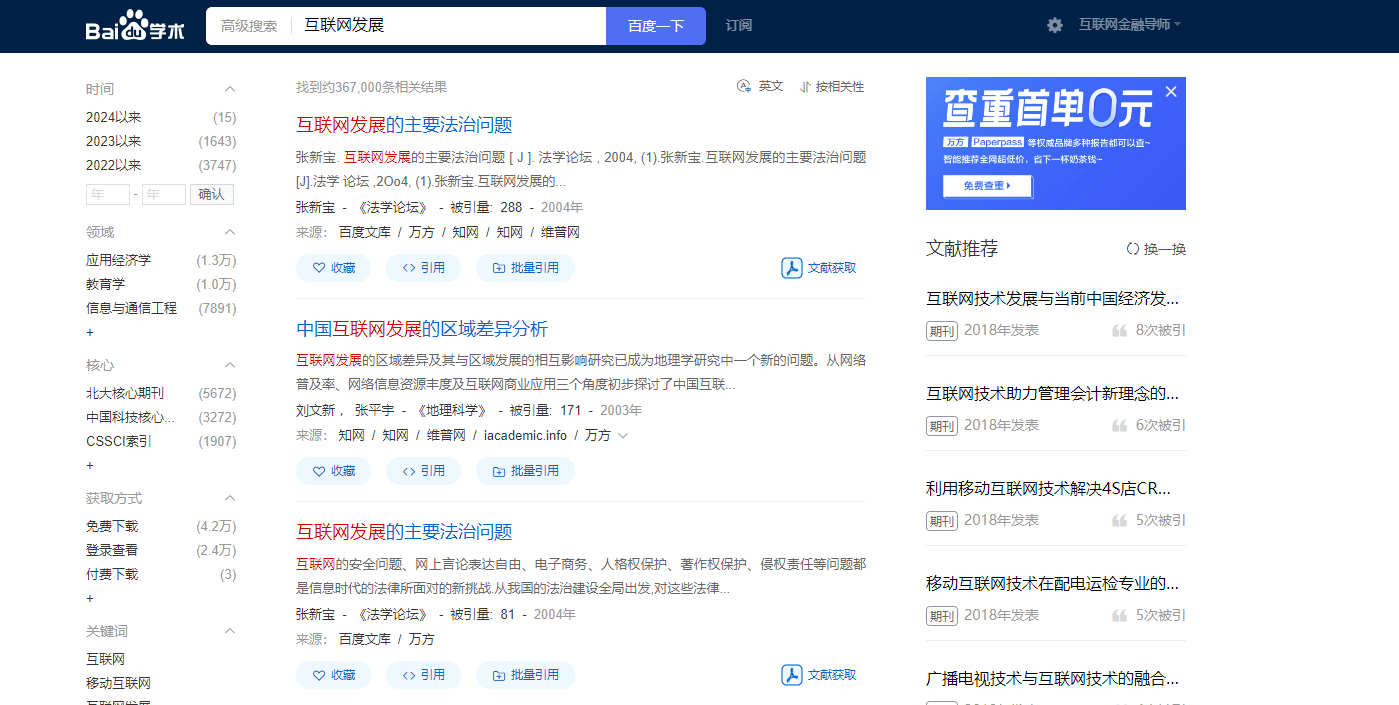Open the settings gear in the top bar
The image size is (1399, 705).
pyautogui.click(x=1054, y=25)
